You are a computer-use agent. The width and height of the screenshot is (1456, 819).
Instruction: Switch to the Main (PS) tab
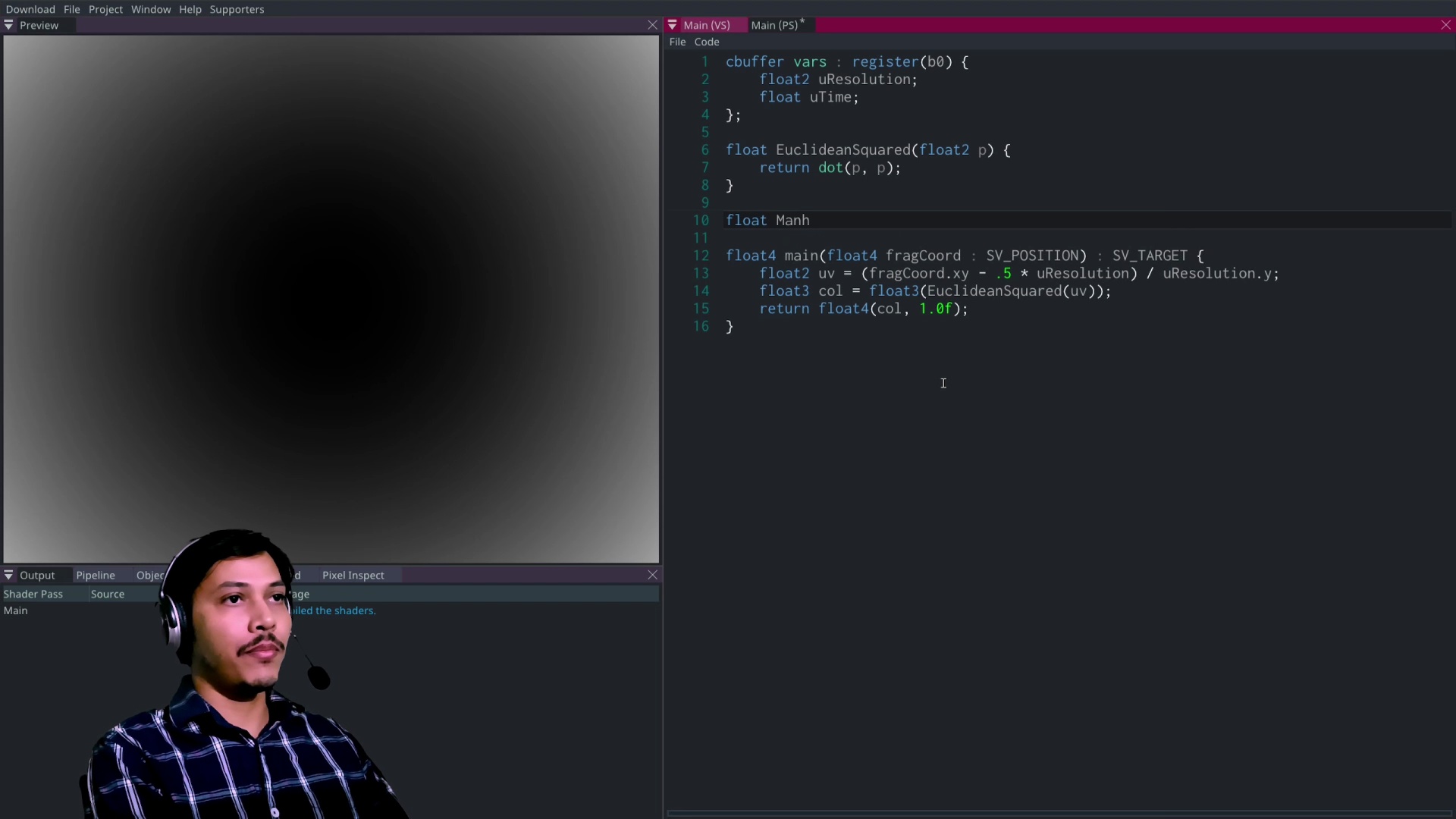click(774, 25)
